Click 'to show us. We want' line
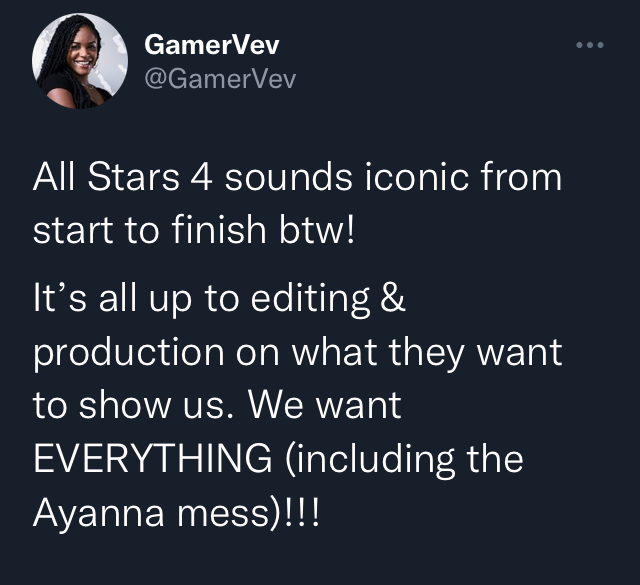 coord(217,405)
